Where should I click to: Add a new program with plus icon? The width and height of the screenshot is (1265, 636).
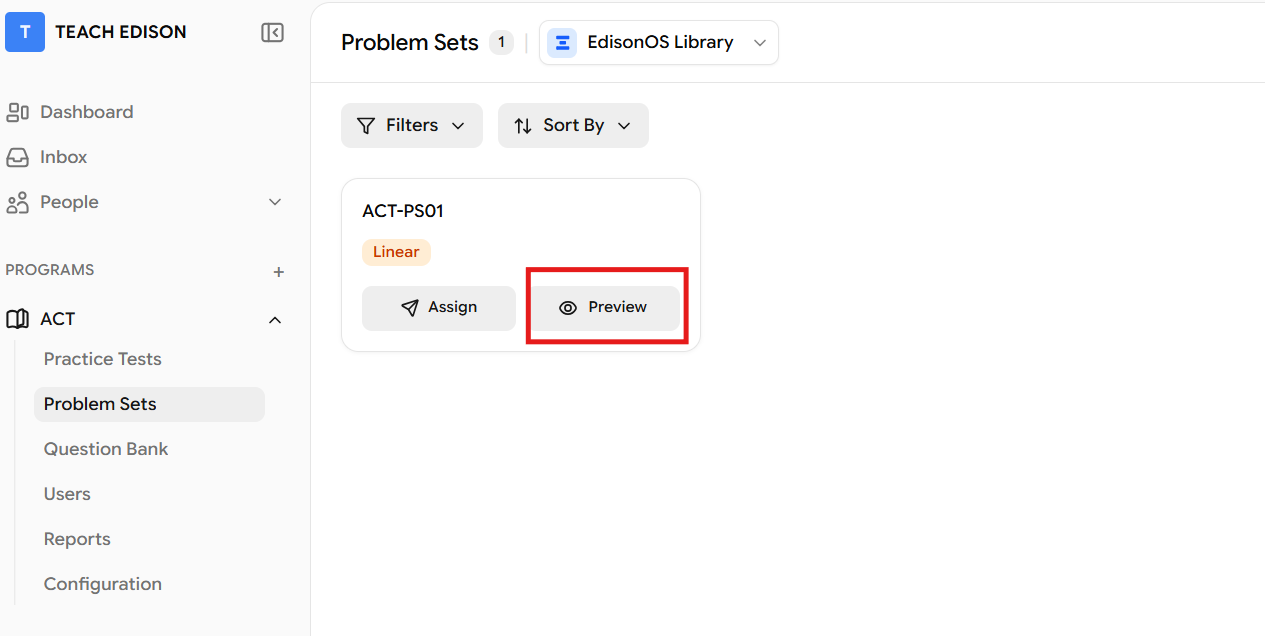(279, 272)
